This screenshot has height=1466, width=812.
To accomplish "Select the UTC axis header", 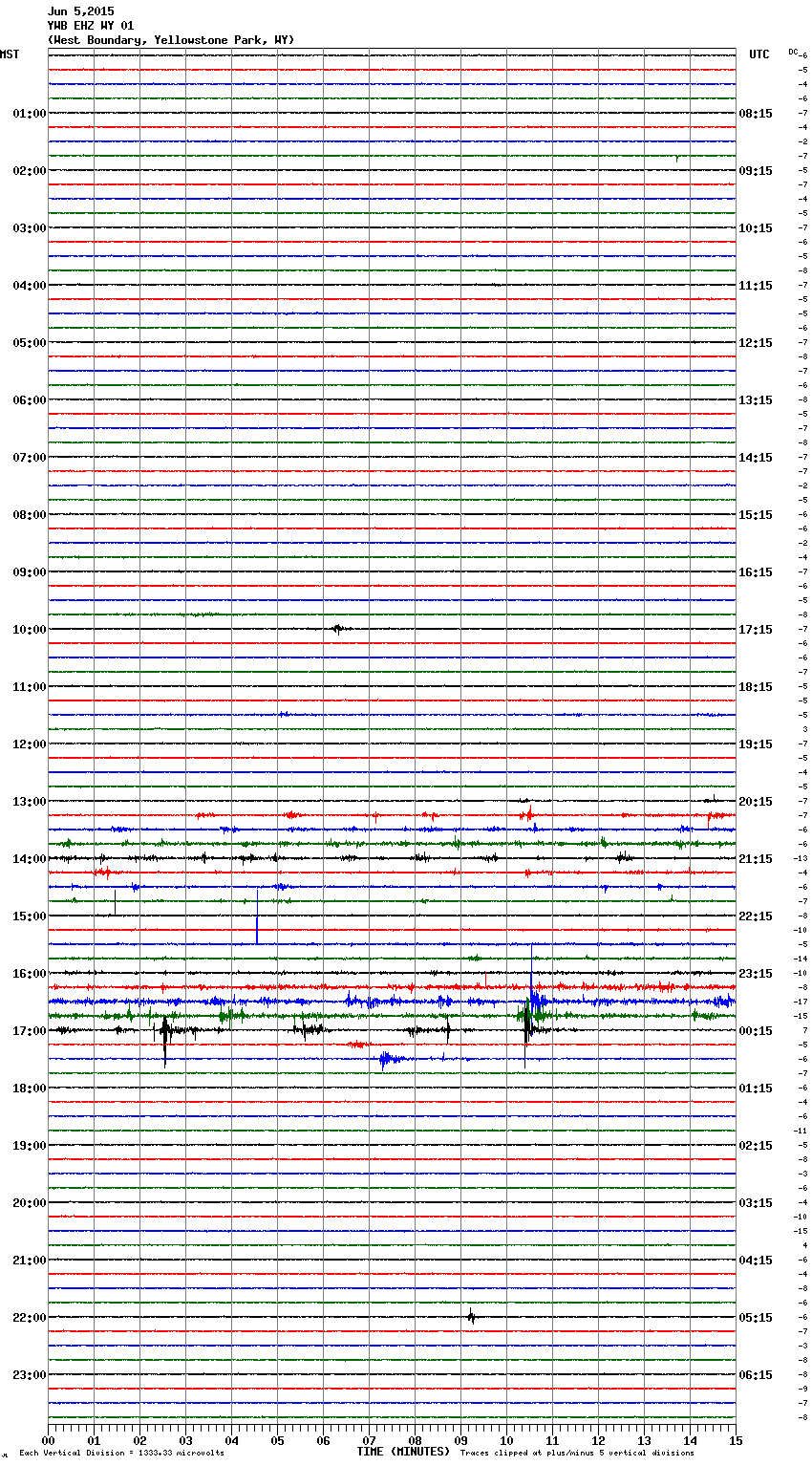I will 759,54.
